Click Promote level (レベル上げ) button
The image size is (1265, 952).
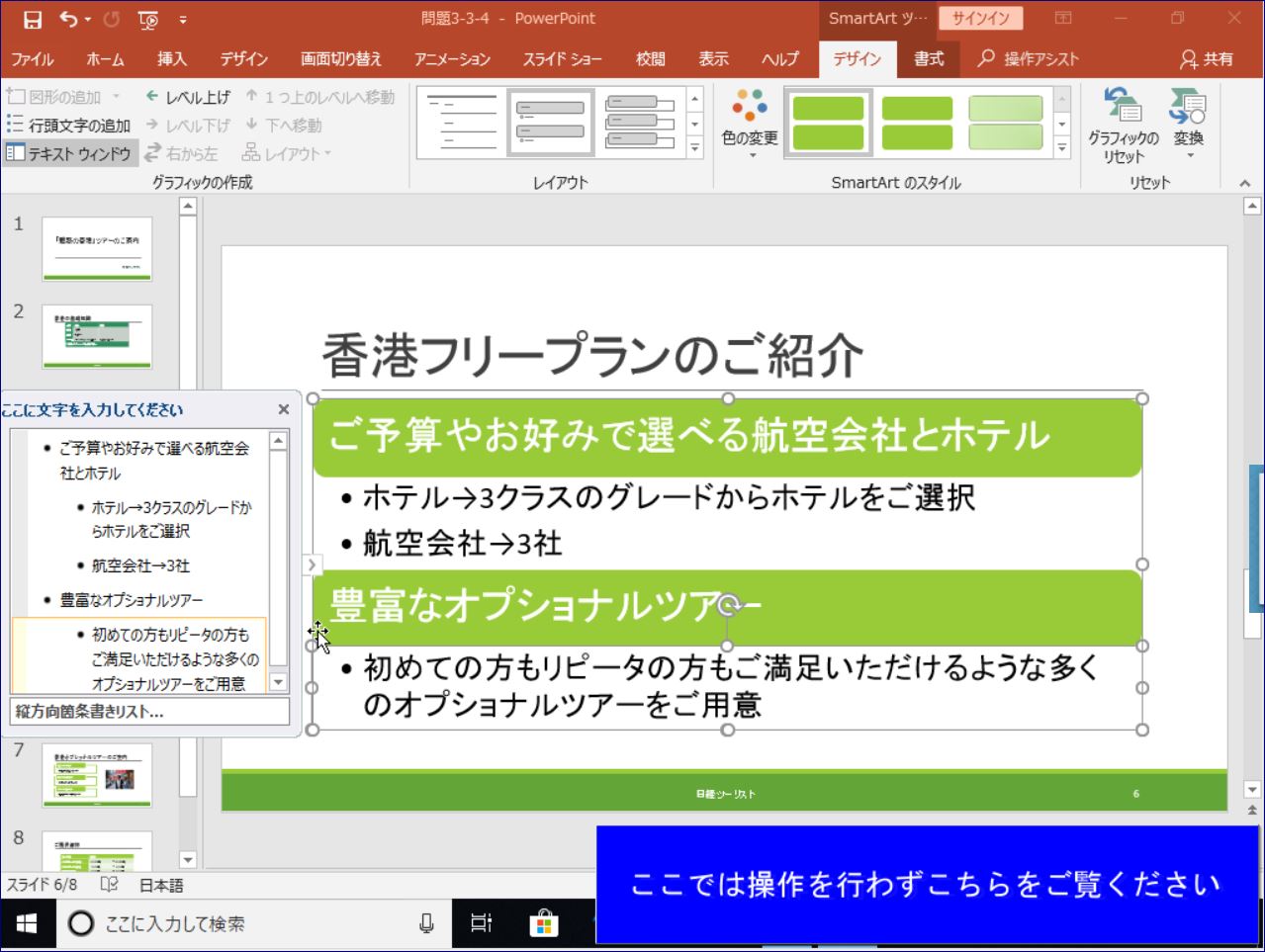tap(188, 97)
